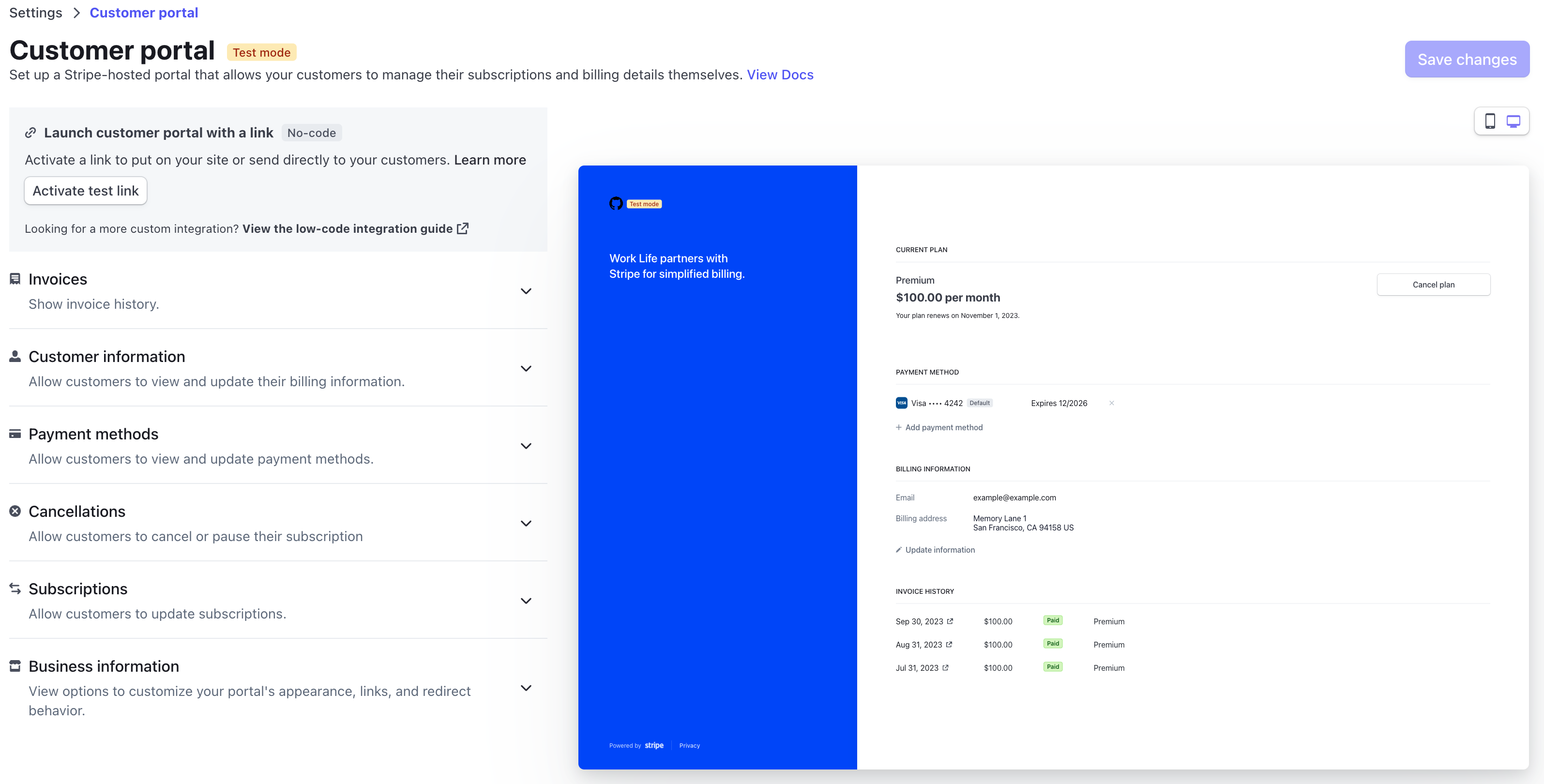Remove the Visa 4242 payment method
This screenshot has width=1544, height=784.
click(1111, 403)
